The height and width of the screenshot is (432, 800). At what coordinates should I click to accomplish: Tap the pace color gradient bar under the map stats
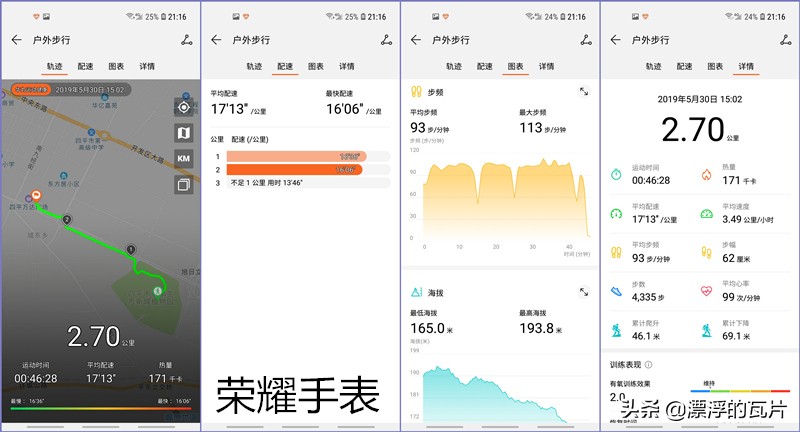(101, 408)
